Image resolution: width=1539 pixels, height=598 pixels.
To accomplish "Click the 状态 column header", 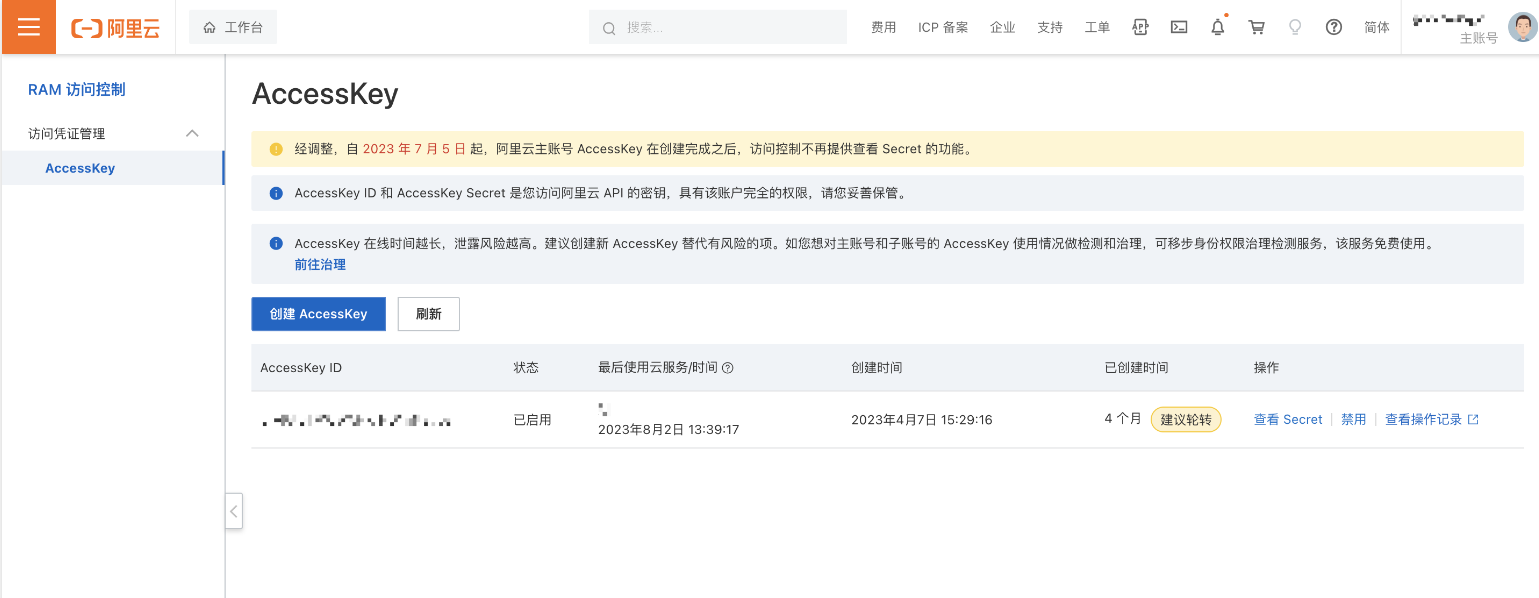I will pyautogui.click(x=526, y=368).
